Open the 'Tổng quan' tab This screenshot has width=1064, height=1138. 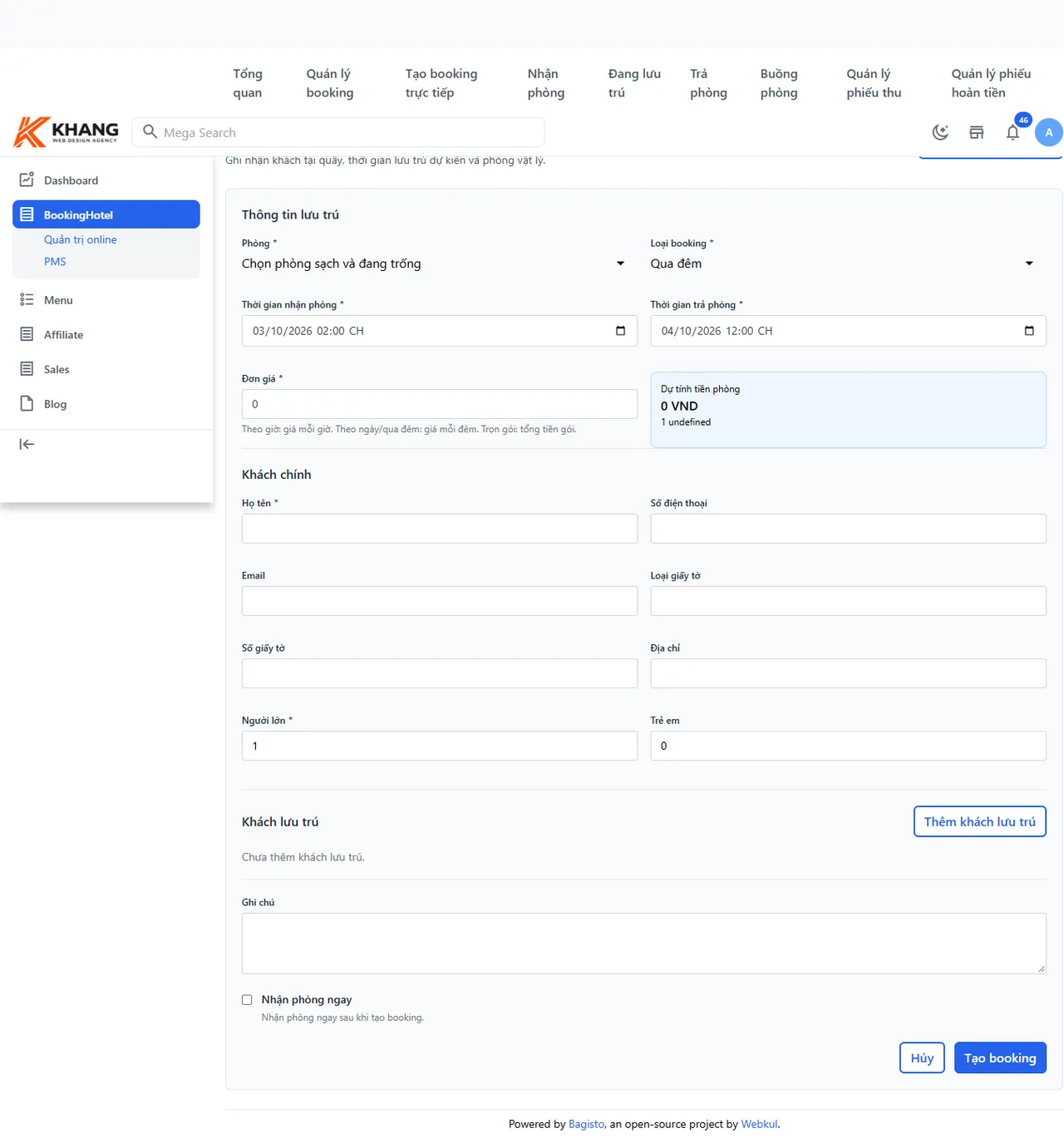click(248, 83)
